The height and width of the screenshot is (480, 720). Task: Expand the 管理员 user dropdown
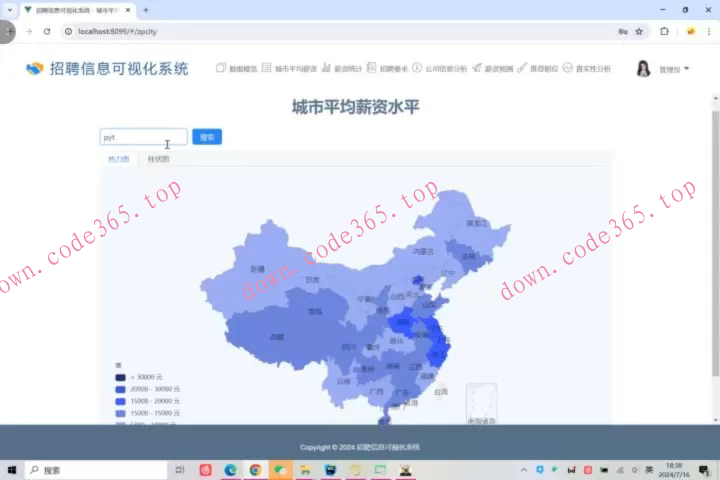click(675, 69)
